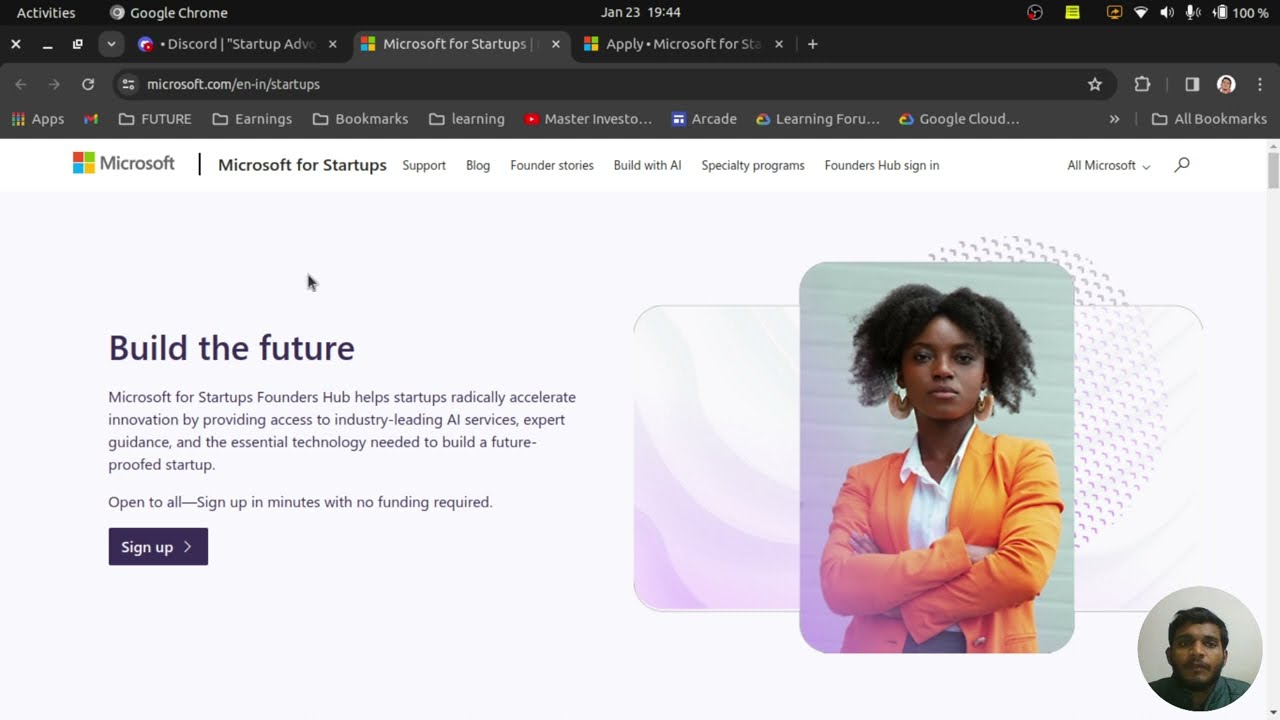Switch to the Discord tab
Viewport: 1280px width, 720px height.
pos(240,44)
